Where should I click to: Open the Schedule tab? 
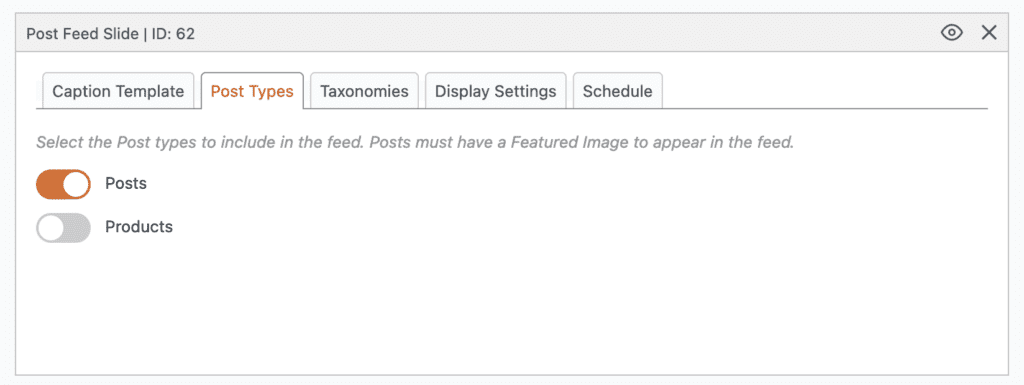coord(618,91)
